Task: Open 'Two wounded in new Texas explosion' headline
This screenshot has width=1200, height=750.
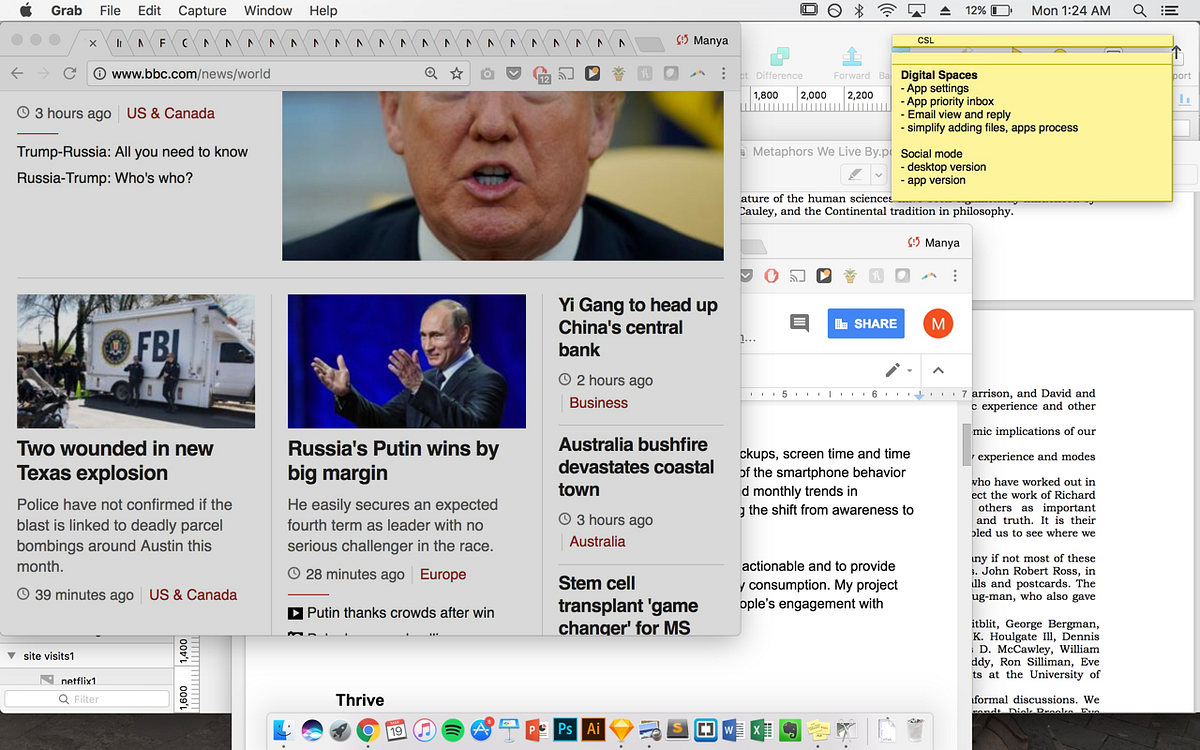Action: (x=115, y=461)
